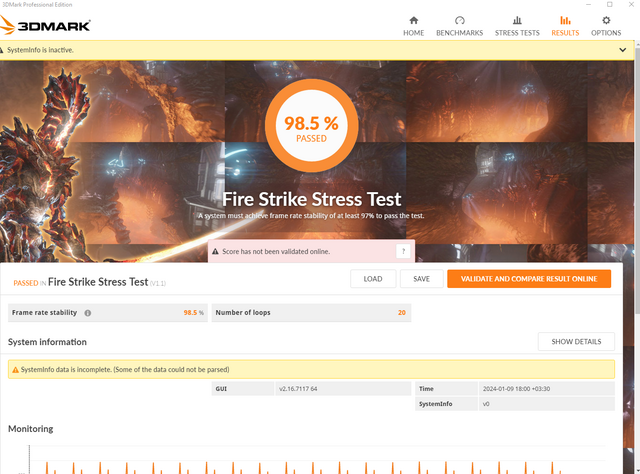This screenshot has height=474, width=640.
Task: Click Validate and Compare Result Online
Action: tap(529, 279)
